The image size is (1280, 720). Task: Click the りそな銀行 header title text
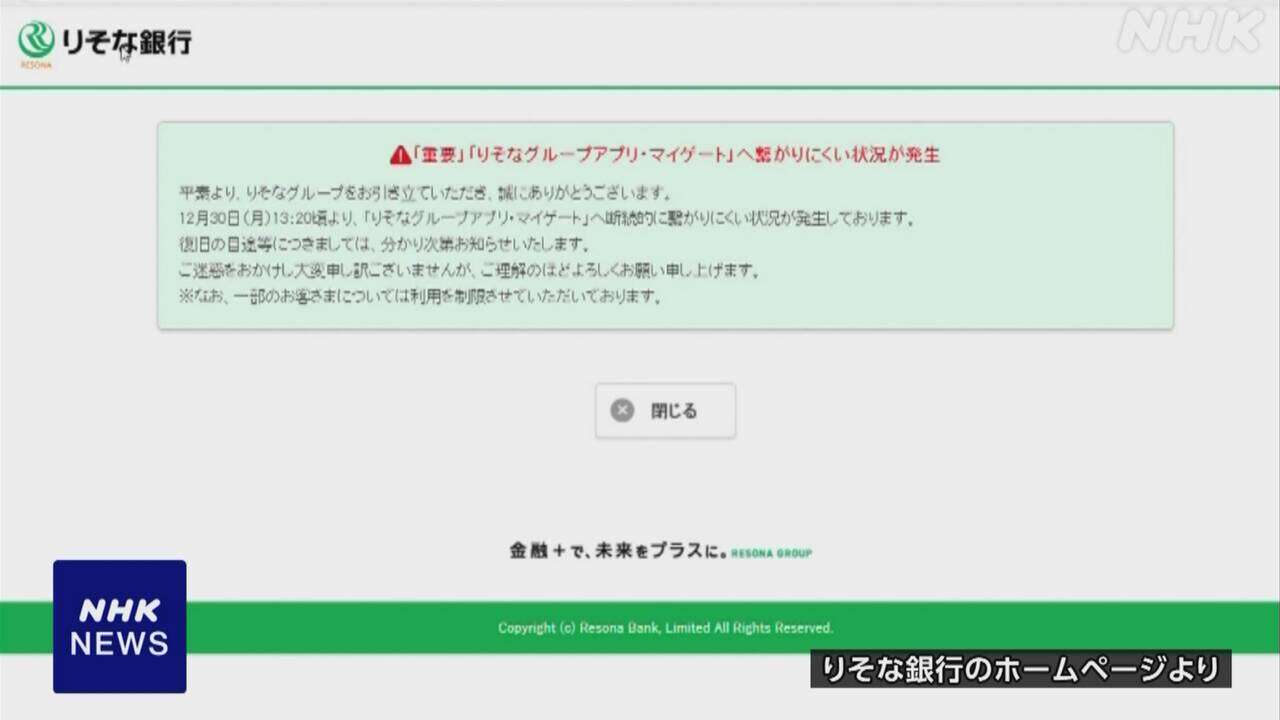coord(126,43)
